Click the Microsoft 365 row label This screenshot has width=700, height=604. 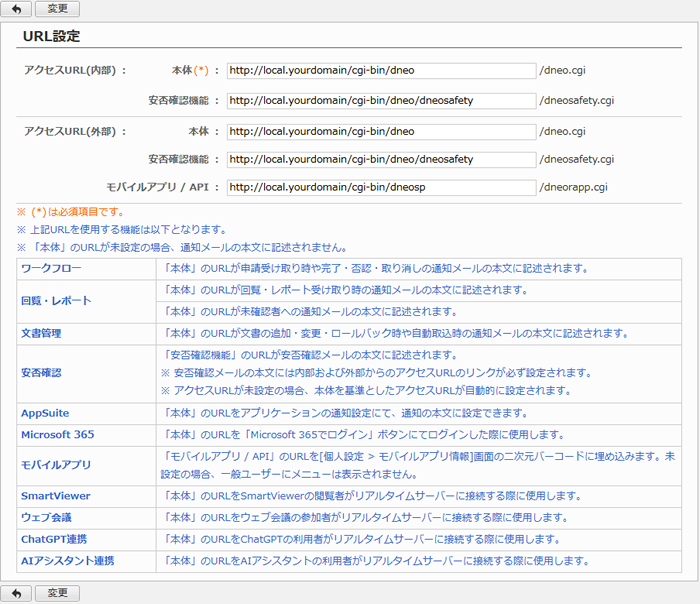(x=57, y=435)
